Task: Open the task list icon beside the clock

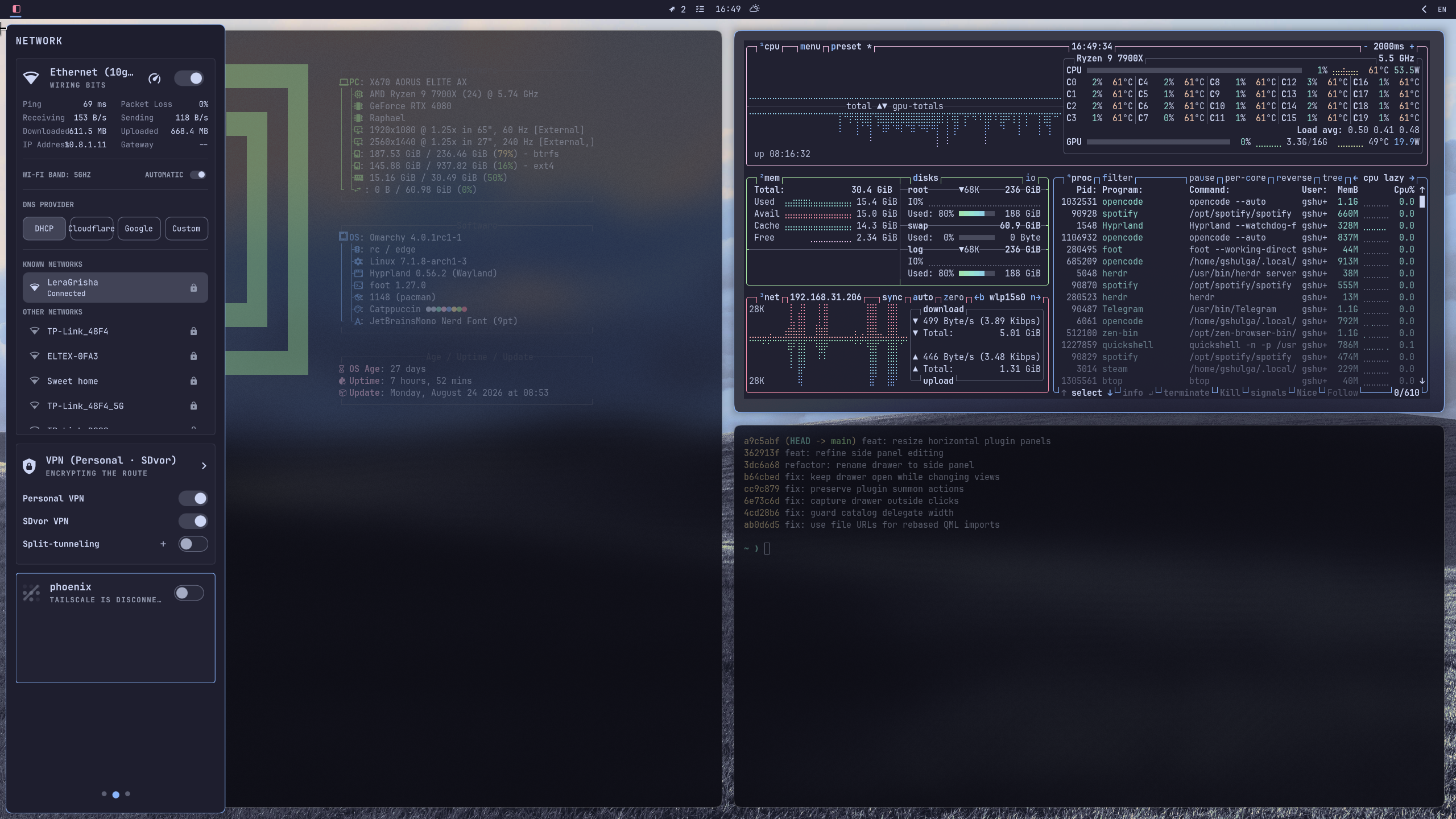Action: (x=700, y=9)
